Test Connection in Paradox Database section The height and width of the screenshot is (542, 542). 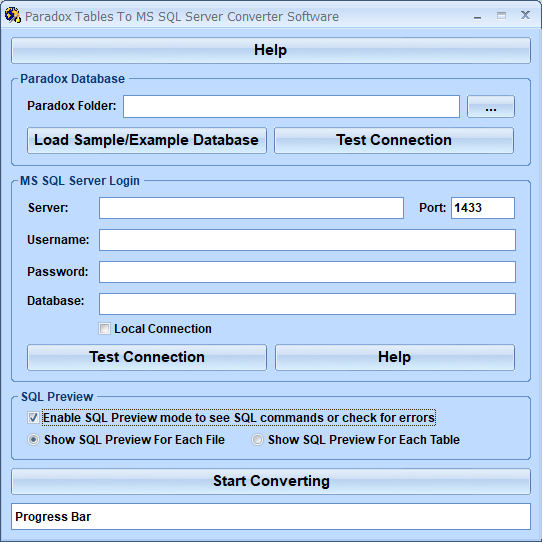click(x=394, y=140)
